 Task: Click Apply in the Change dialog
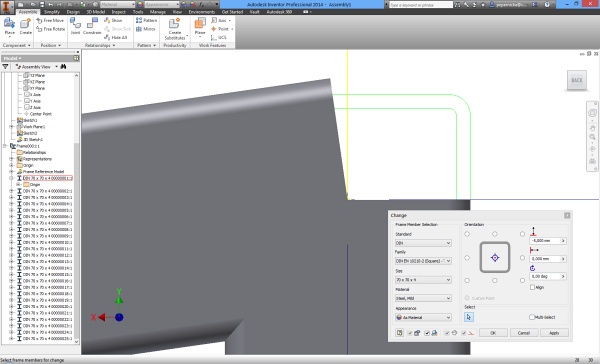click(x=554, y=333)
